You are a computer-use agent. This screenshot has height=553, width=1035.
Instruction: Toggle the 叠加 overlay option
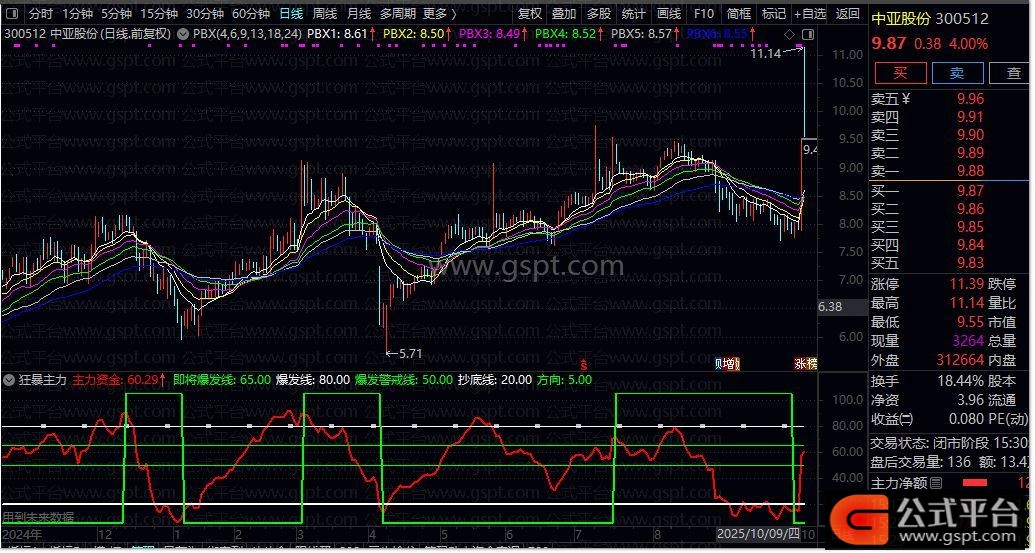[x=564, y=14]
